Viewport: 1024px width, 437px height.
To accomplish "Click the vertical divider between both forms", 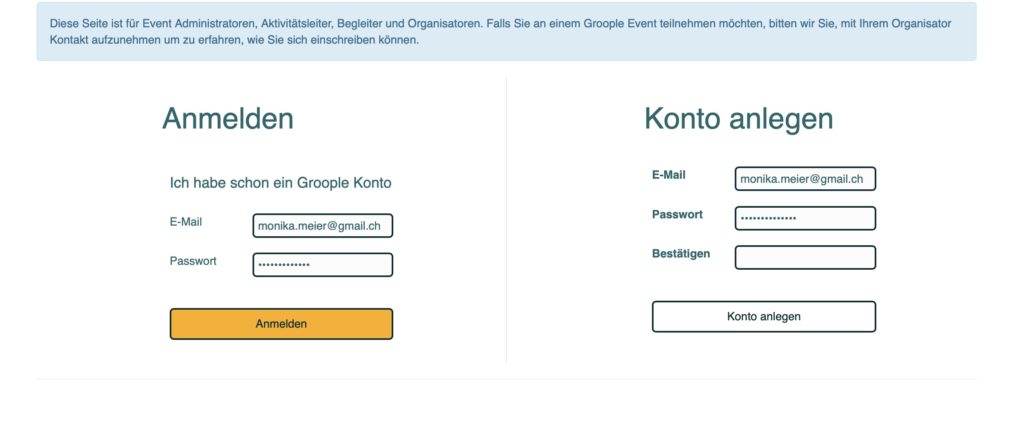I will click(x=506, y=220).
